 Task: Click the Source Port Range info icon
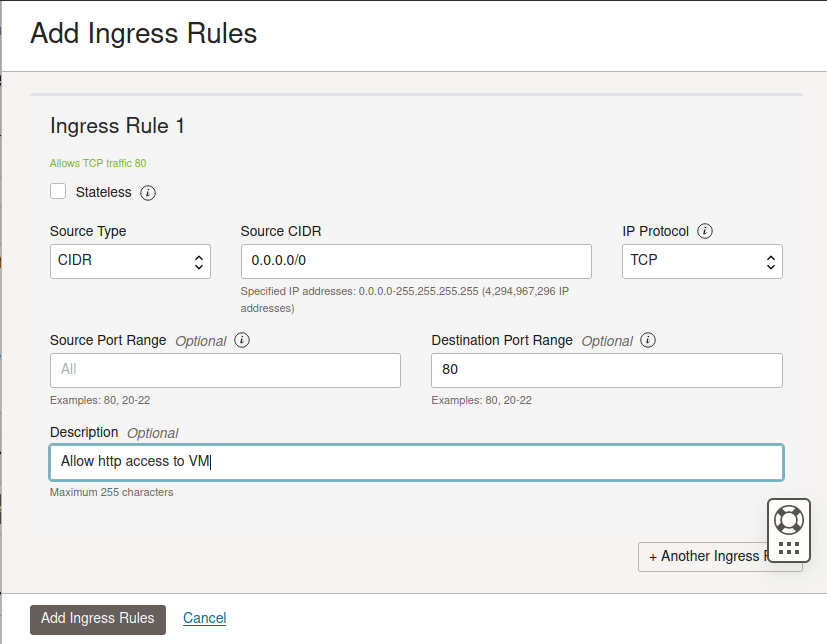242,340
